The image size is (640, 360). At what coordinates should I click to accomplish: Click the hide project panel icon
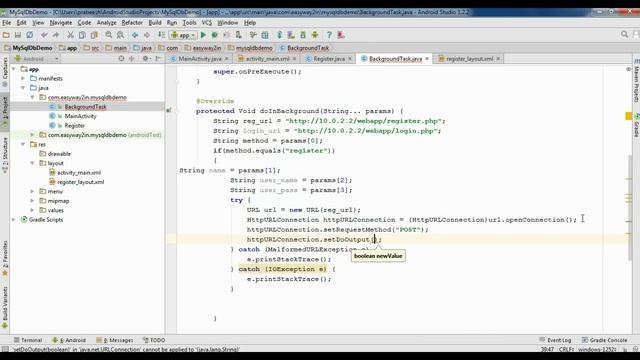pyautogui.click(x=158, y=59)
